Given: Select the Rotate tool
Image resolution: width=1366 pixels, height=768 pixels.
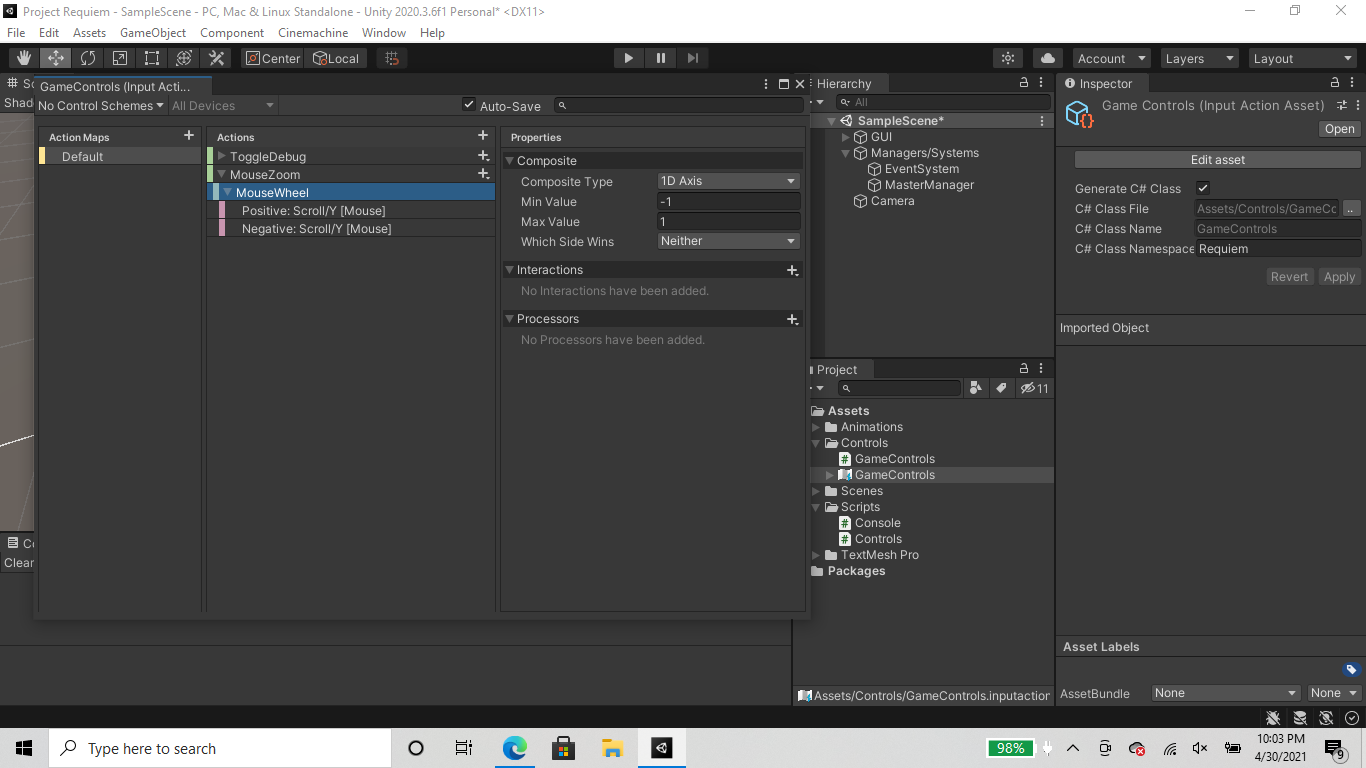Looking at the screenshot, I should (x=88, y=57).
